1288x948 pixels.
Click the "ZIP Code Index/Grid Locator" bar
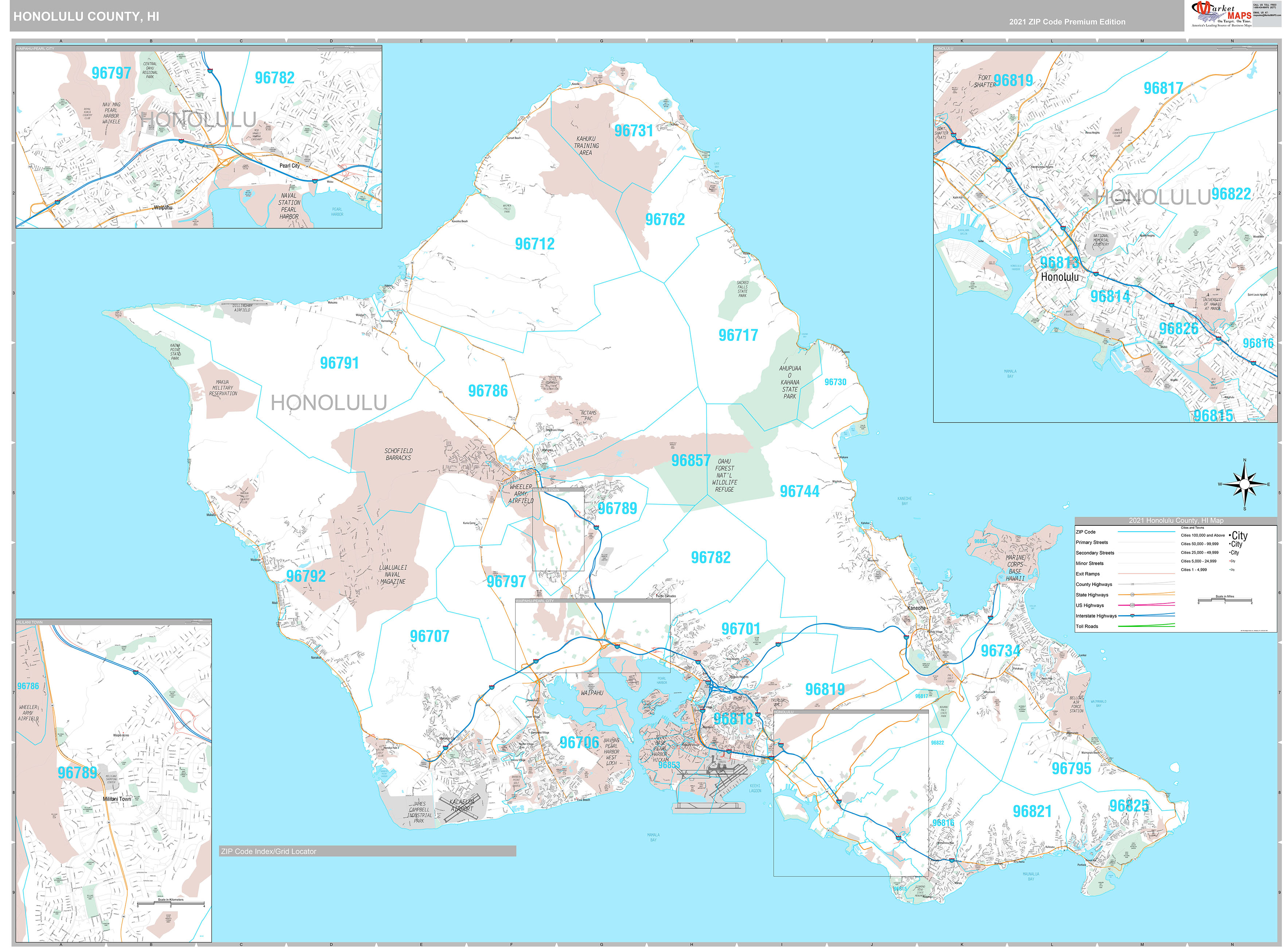[x=367, y=851]
